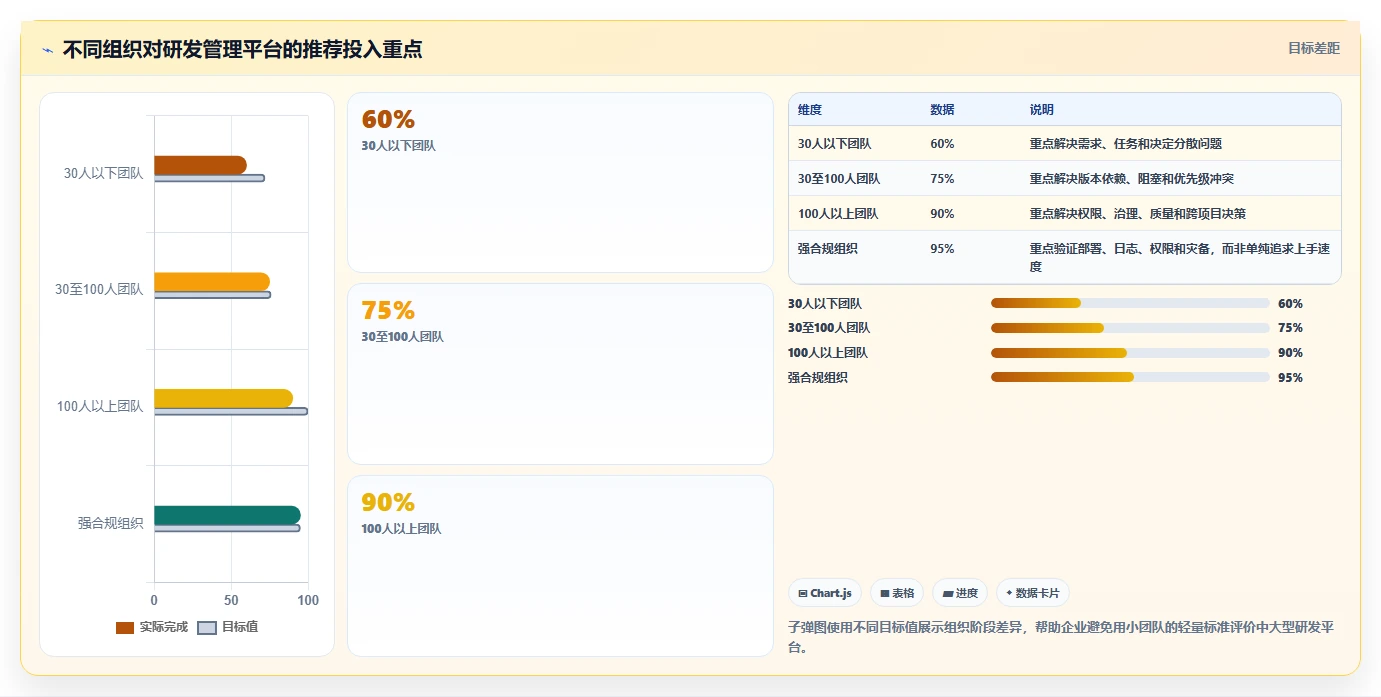Open the 90% data card
The width and height of the screenshot is (1381, 697).
click(560, 566)
